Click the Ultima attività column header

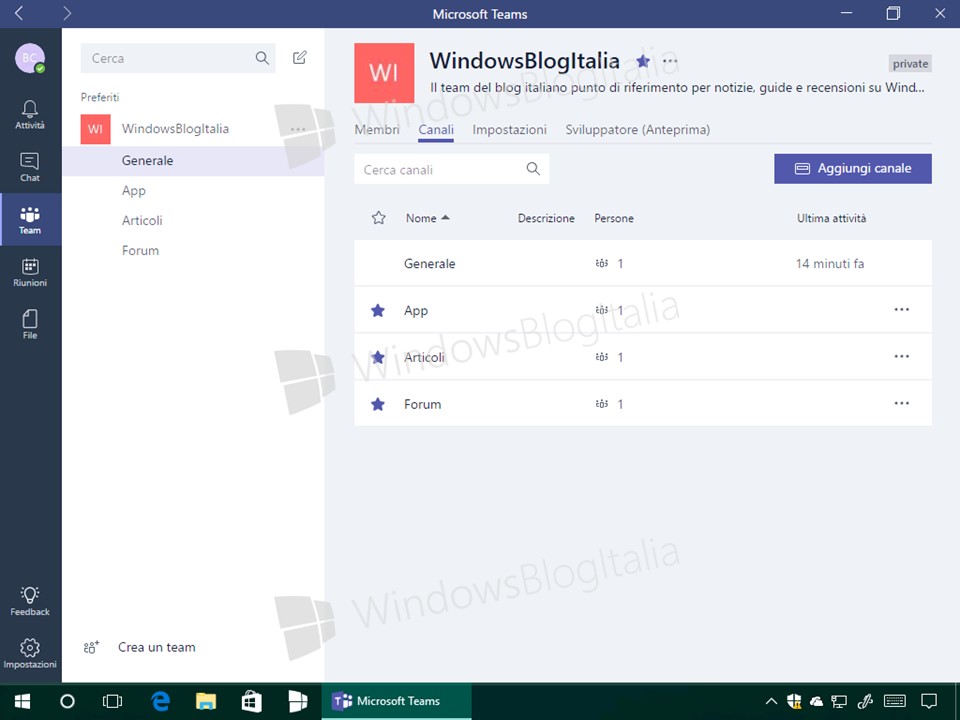831,218
